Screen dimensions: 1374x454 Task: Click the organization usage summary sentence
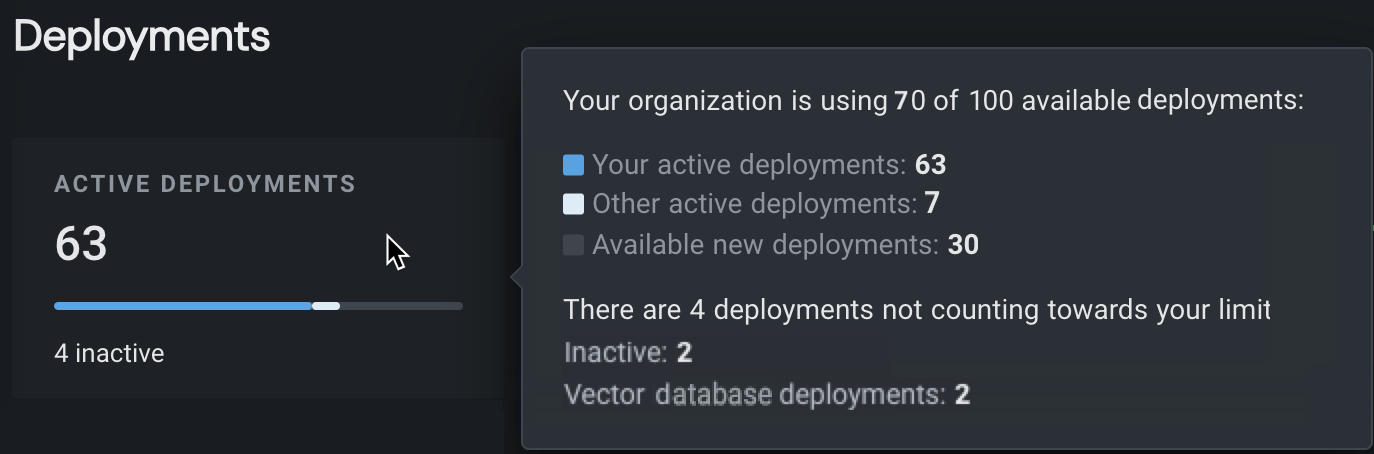click(x=933, y=101)
